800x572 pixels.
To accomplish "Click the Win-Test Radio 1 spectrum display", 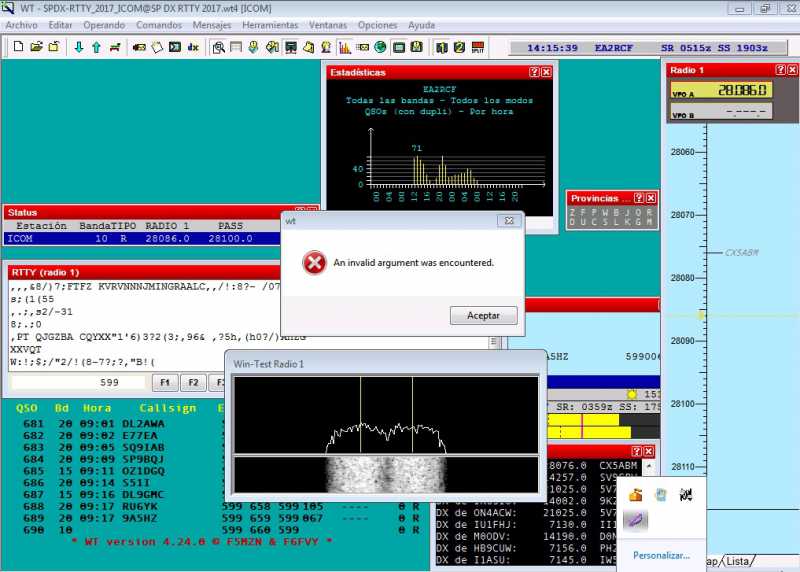I will pyautogui.click(x=386, y=414).
